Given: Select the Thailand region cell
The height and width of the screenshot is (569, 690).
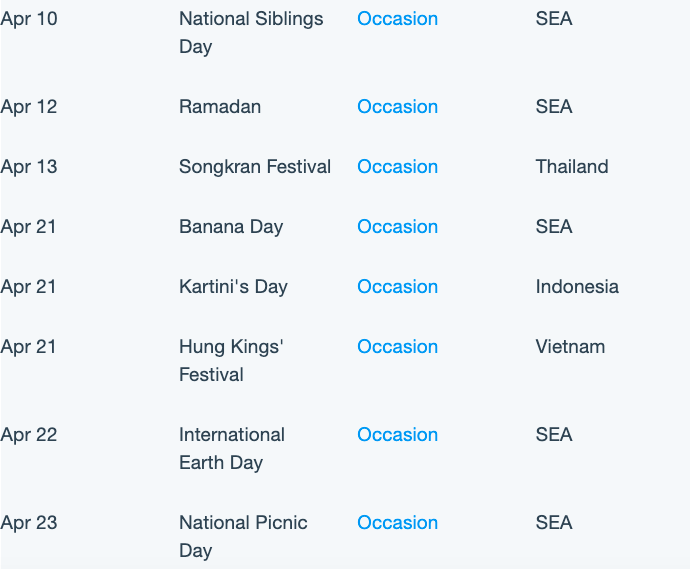Looking at the screenshot, I should coord(572,167).
